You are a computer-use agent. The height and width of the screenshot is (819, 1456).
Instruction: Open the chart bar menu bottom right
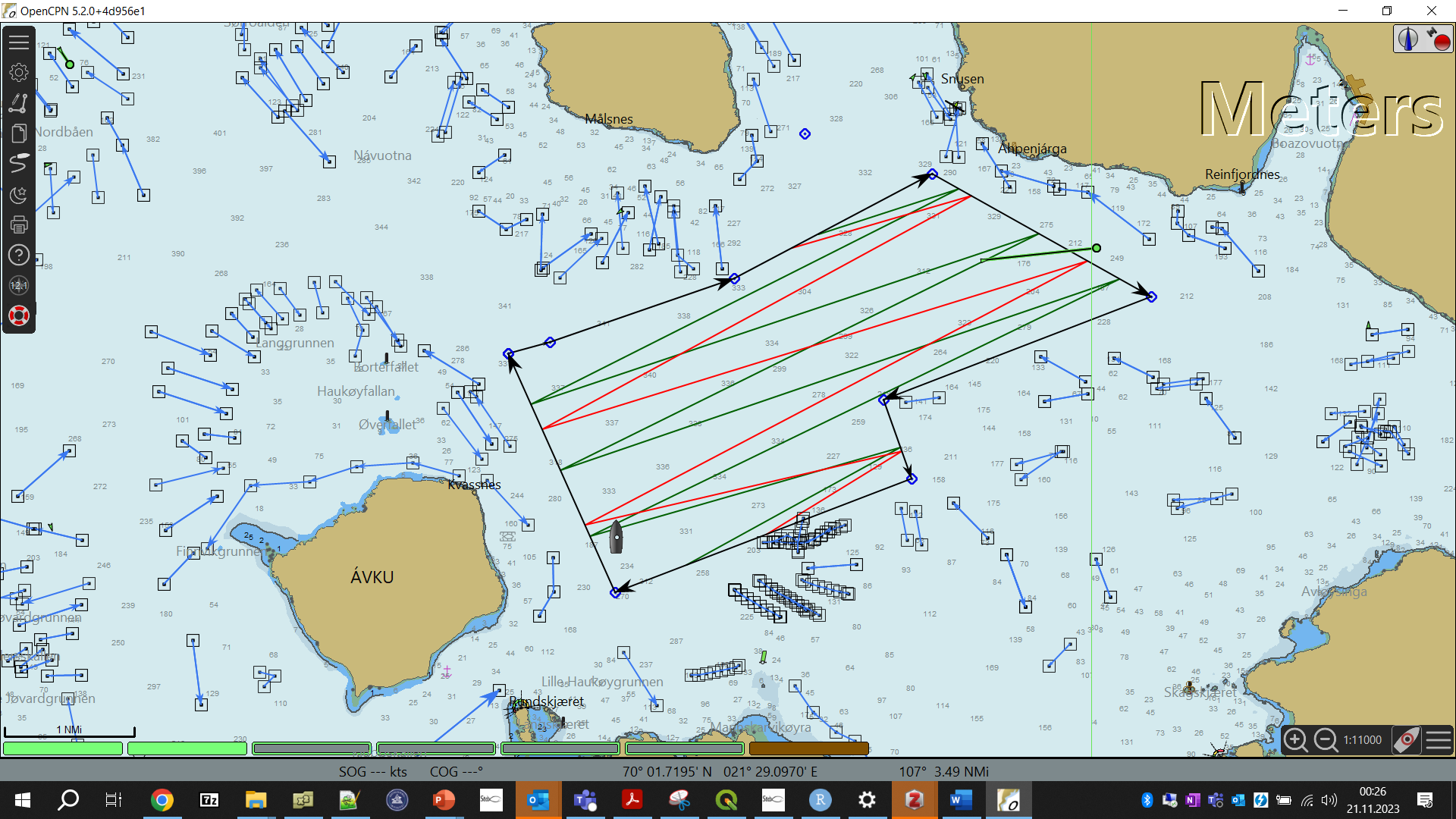coord(1438,739)
